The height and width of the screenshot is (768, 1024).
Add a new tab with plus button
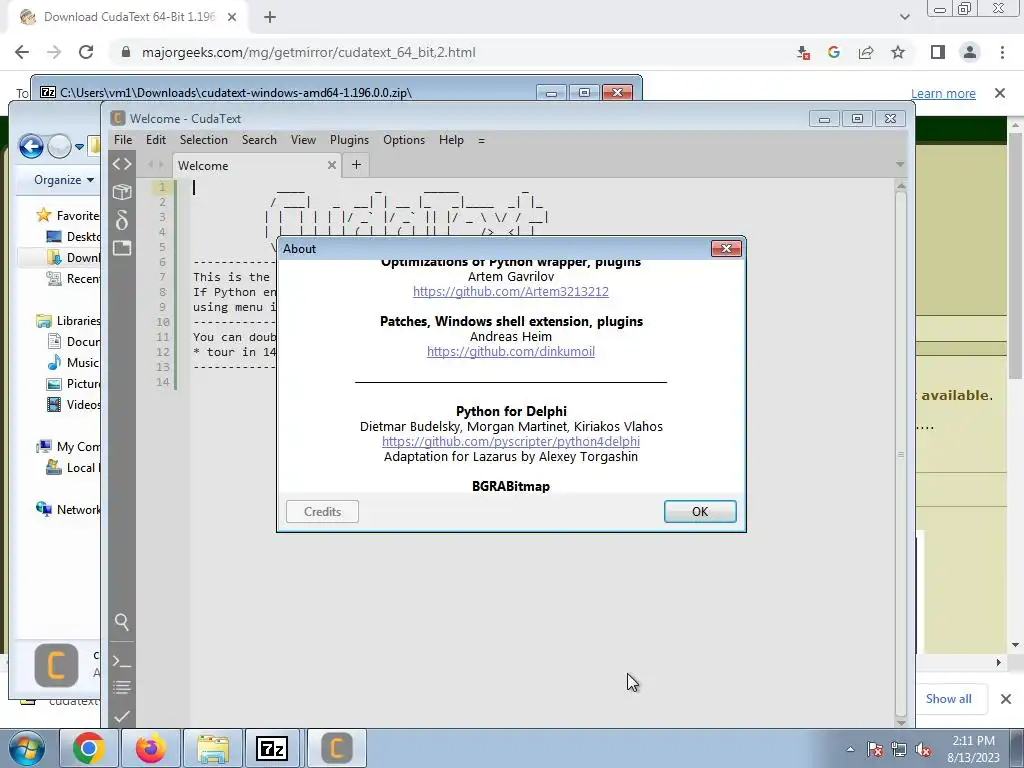click(x=357, y=165)
